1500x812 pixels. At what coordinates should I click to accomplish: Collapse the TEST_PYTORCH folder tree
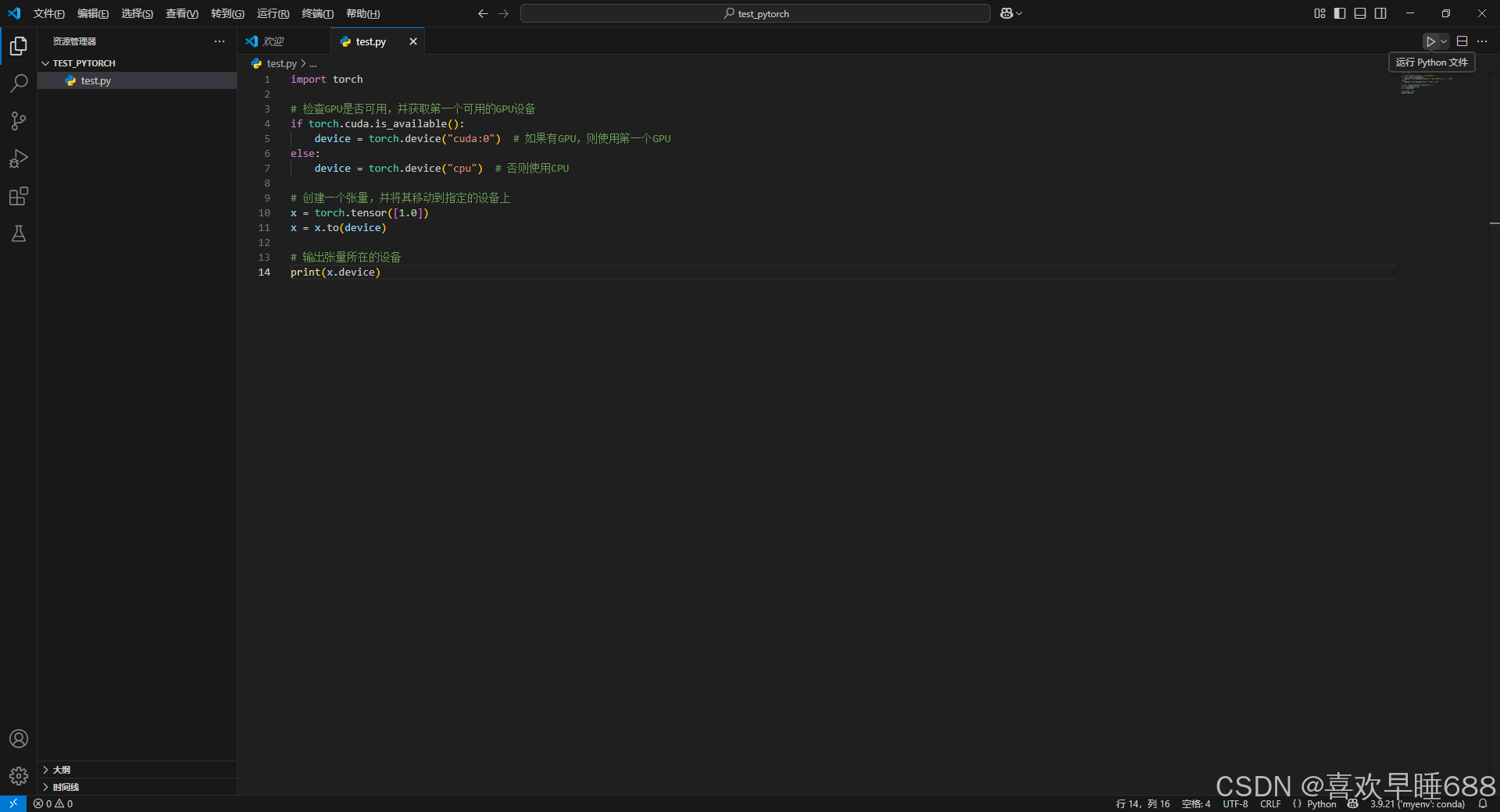pyautogui.click(x=46, y=62)
